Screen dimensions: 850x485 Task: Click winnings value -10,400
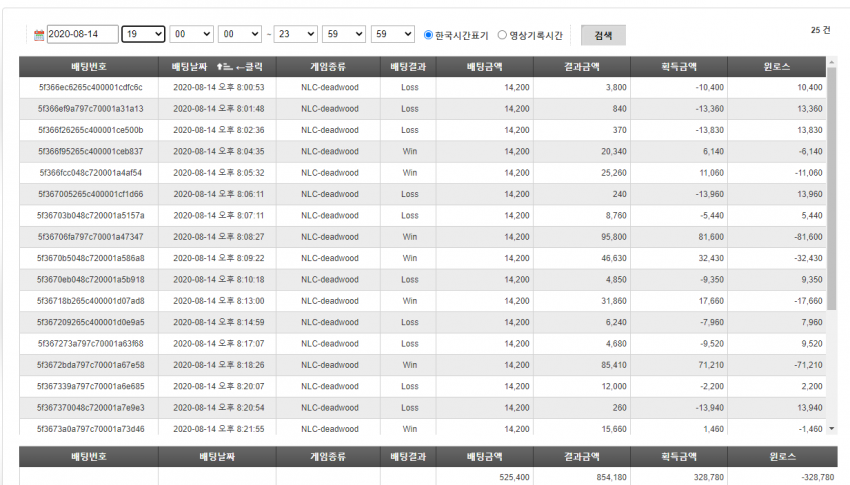click(x=710, y=87)
